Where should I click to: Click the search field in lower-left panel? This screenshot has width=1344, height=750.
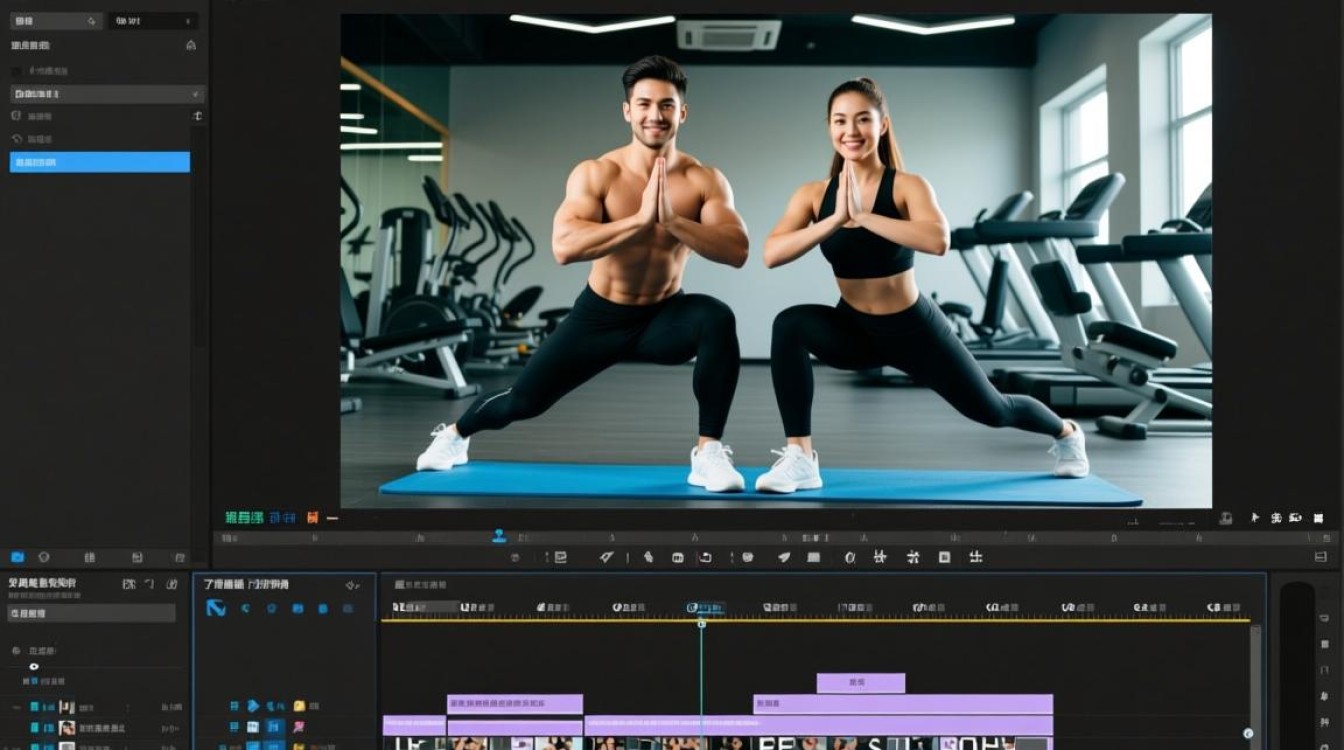click(92, 613)
